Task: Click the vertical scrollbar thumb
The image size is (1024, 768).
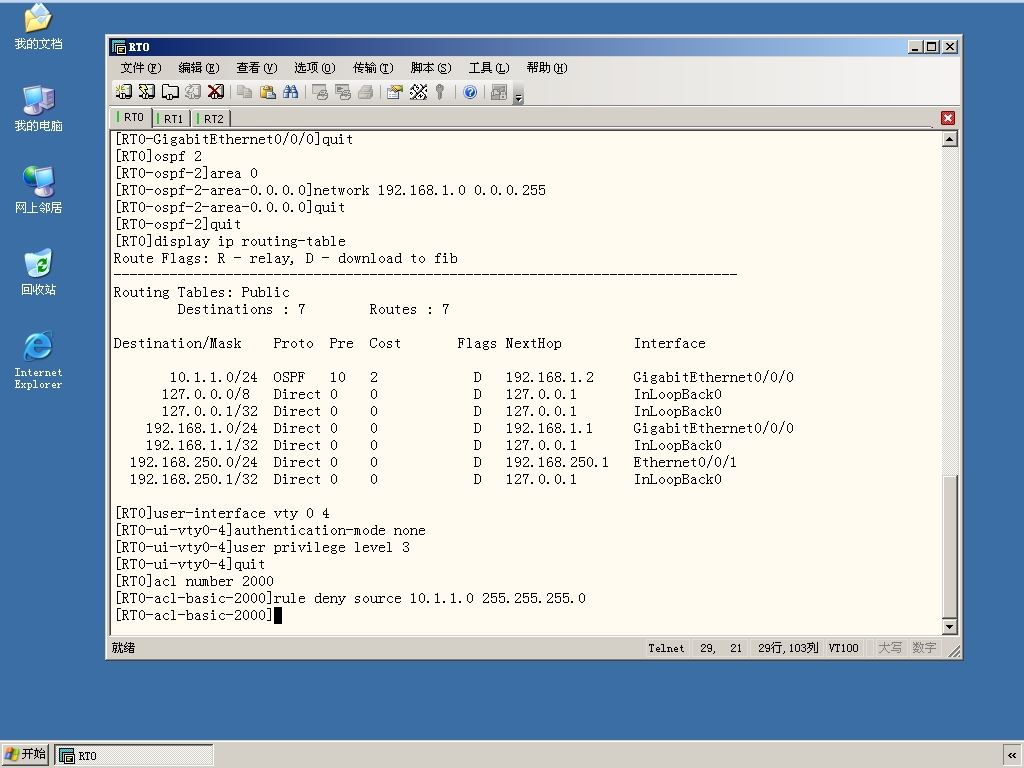Action: (x=950, y=547)
